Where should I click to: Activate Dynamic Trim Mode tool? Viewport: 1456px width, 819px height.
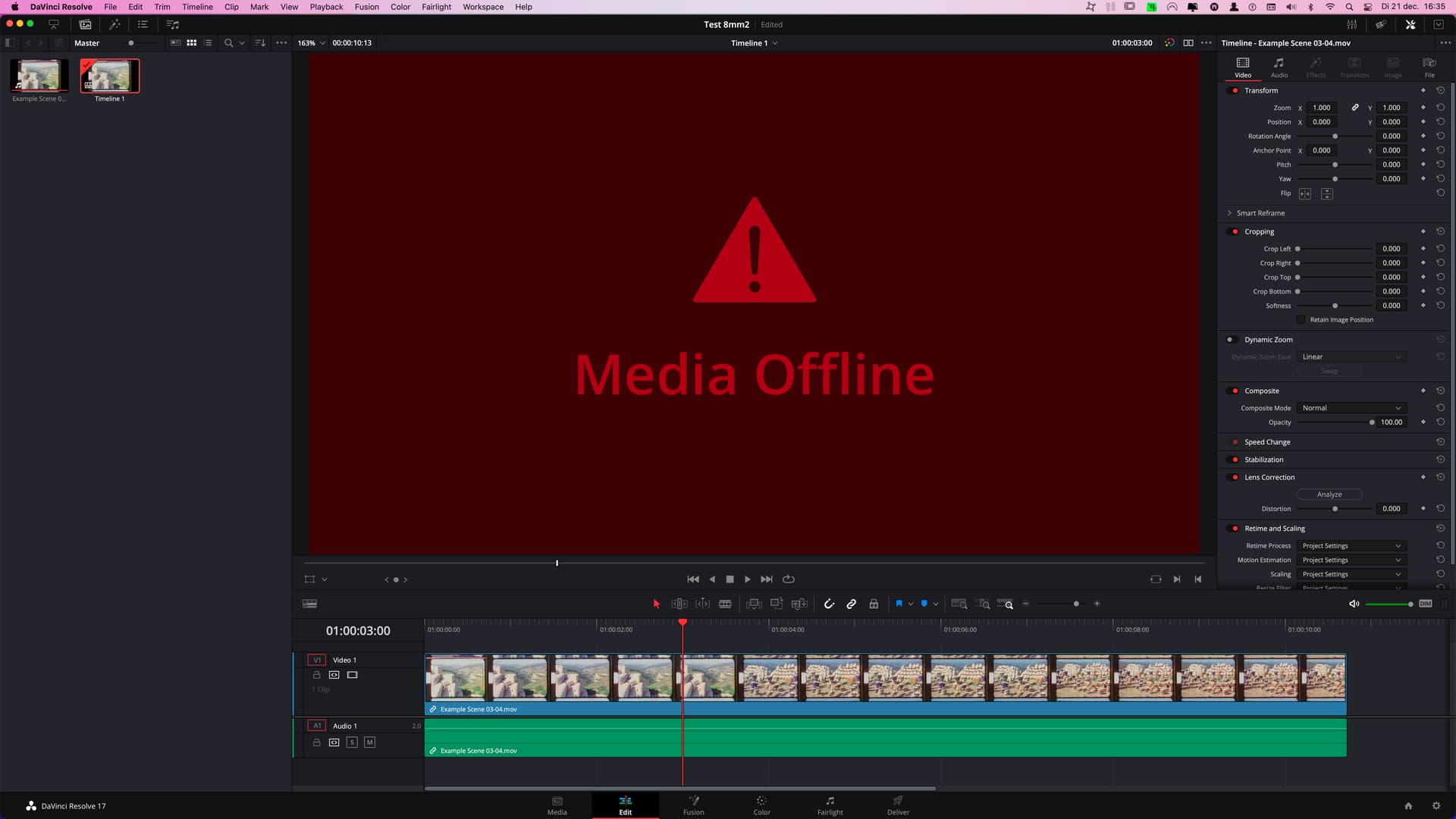coord(702,604)
